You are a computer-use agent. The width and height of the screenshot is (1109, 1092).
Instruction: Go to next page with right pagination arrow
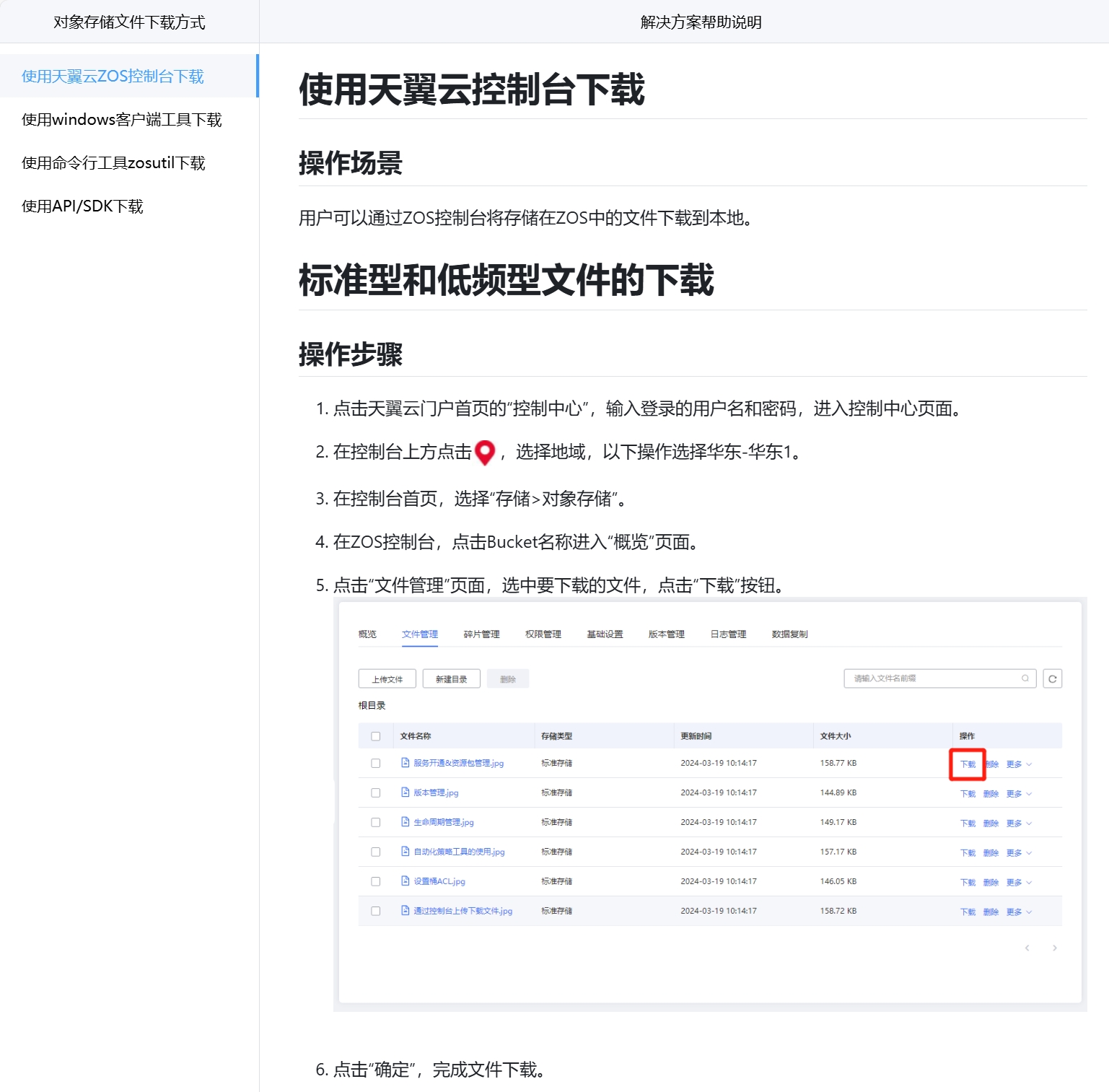pyautogui.click(x=1054, y=948)
